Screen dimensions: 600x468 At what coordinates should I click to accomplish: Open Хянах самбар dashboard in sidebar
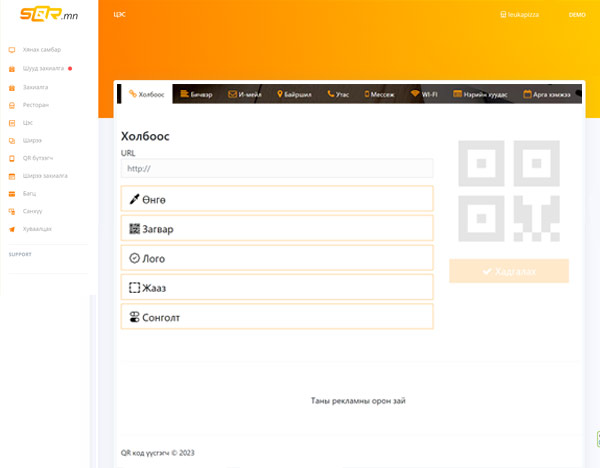[40, 49]
